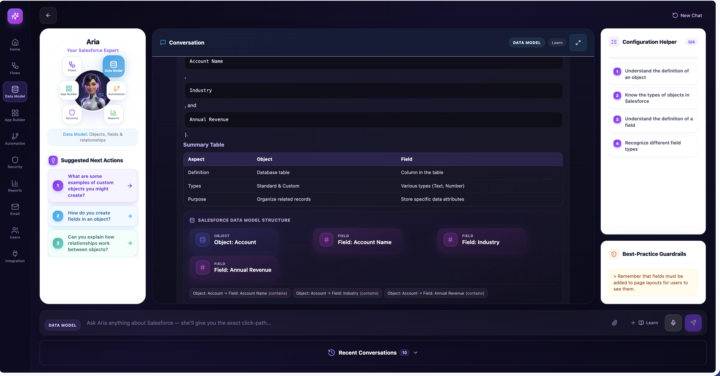Select suggestion about relationships between objects
720x376 pixels.
(x=93, y=243)
